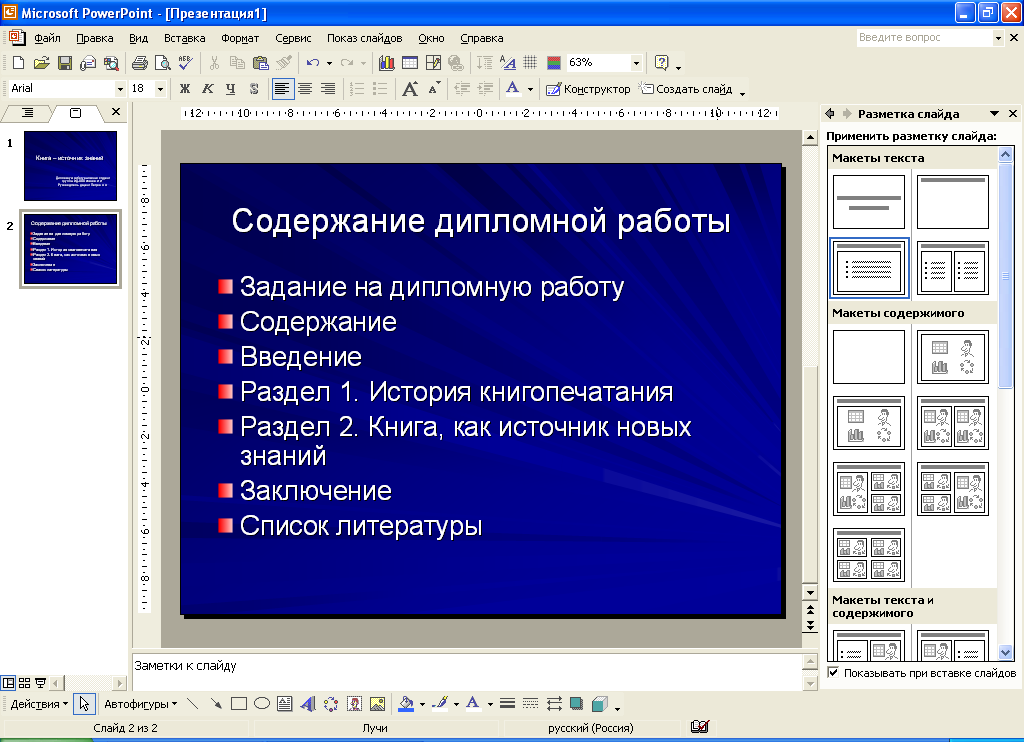Click Decrease Font Size icon

434,89
